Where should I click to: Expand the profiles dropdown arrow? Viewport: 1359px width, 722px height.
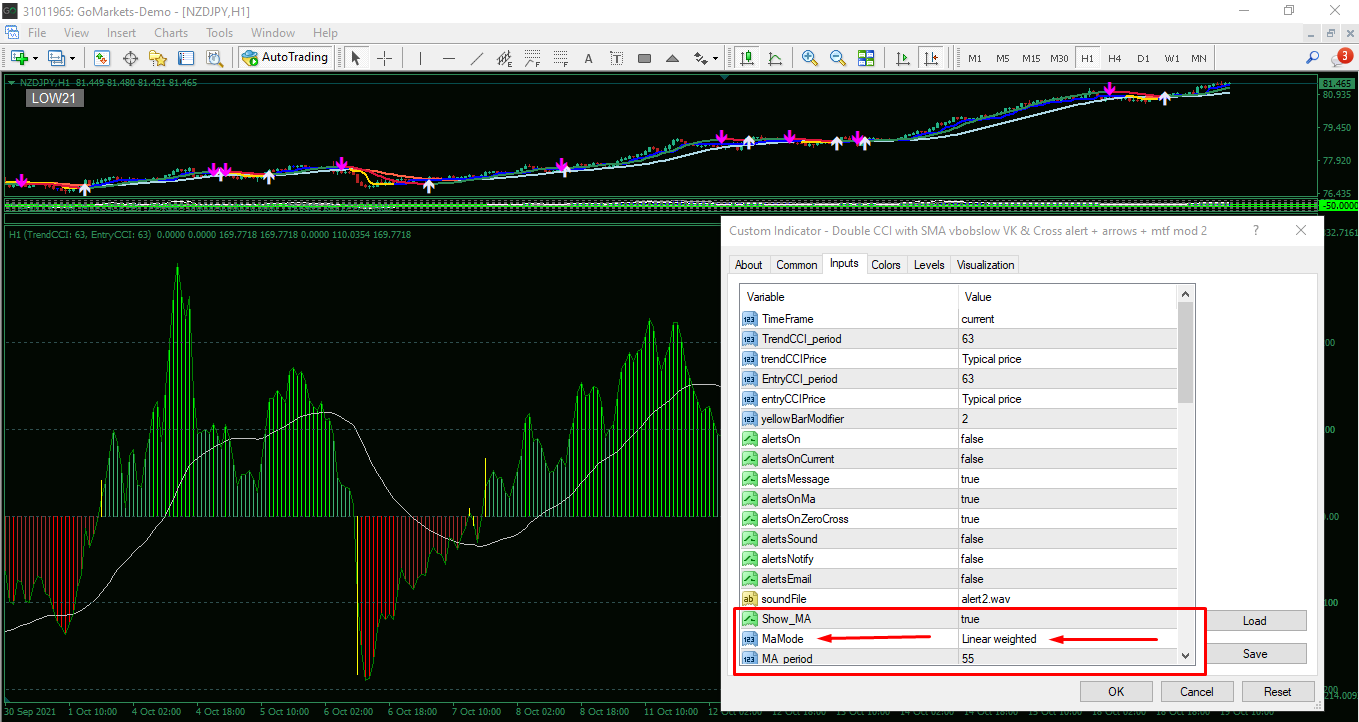pyautogui.click(x=73, y=58)
